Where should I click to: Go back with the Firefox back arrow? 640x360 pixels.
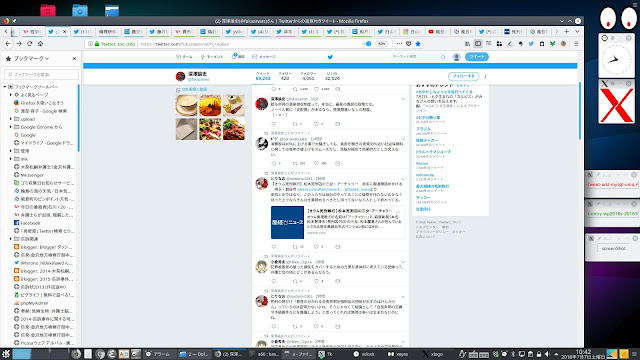tap(8, 44)
